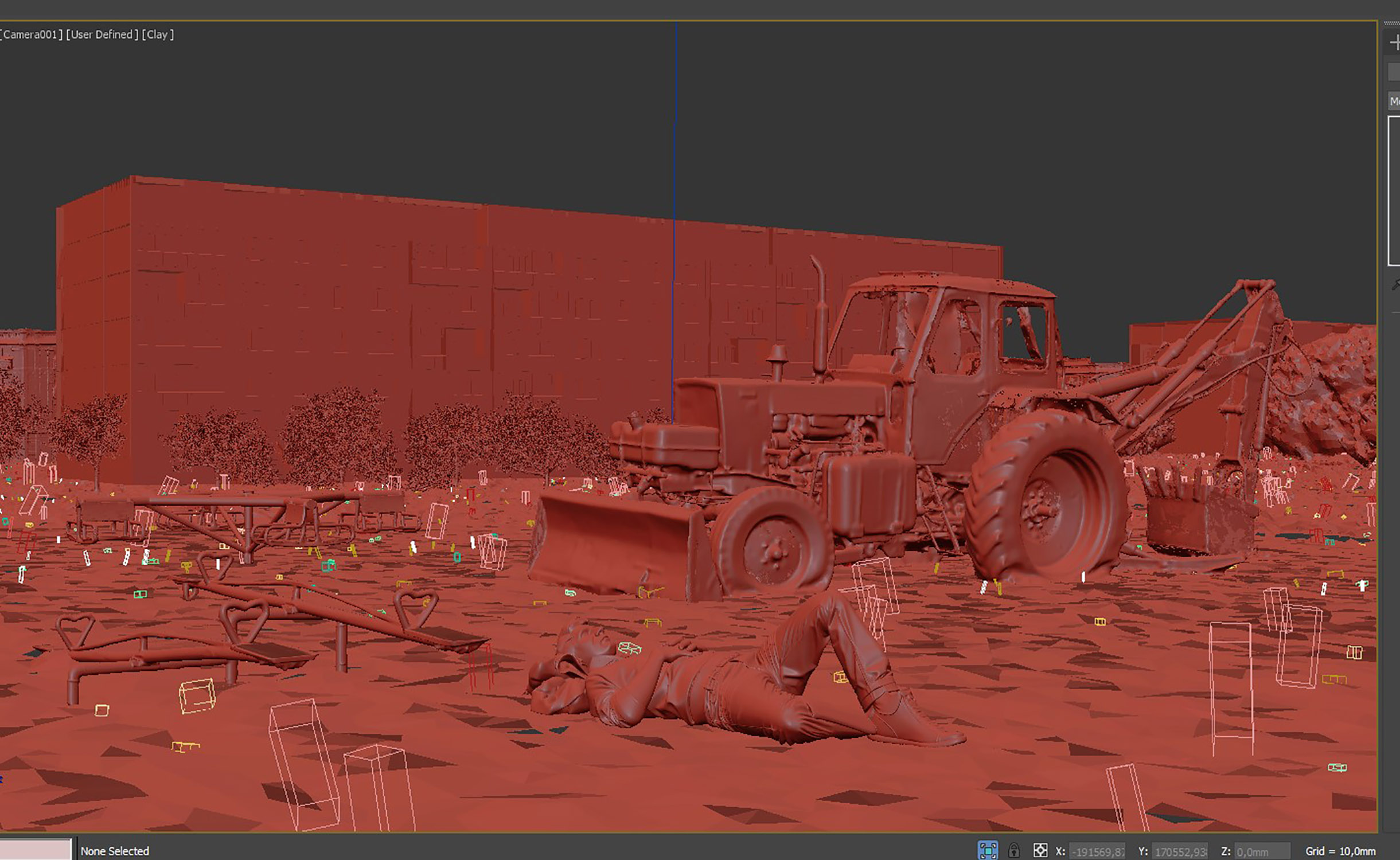Click the Y coordinate input field
This screenshot has height=860, width=1400.
[1180, 851]
